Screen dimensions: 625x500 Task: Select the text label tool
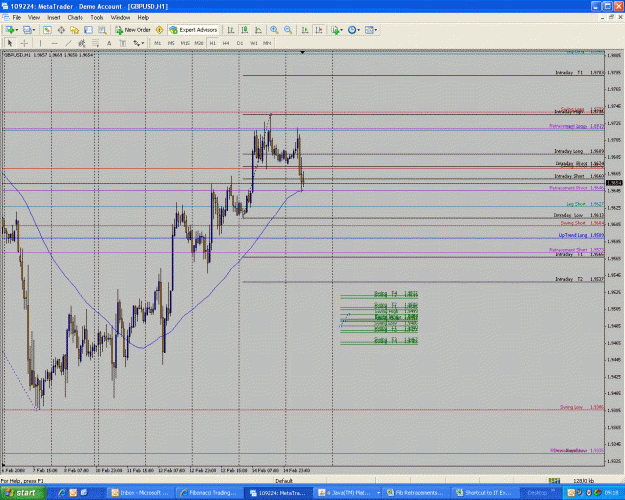point(123,43)
